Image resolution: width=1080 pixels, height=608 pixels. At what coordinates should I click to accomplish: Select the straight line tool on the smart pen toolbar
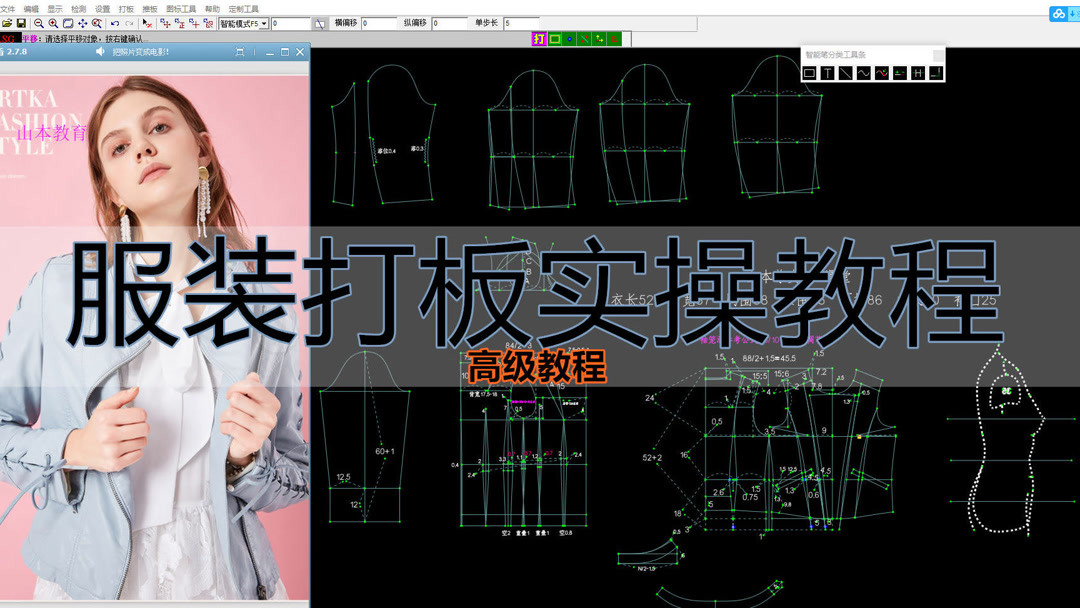point(846,72)
